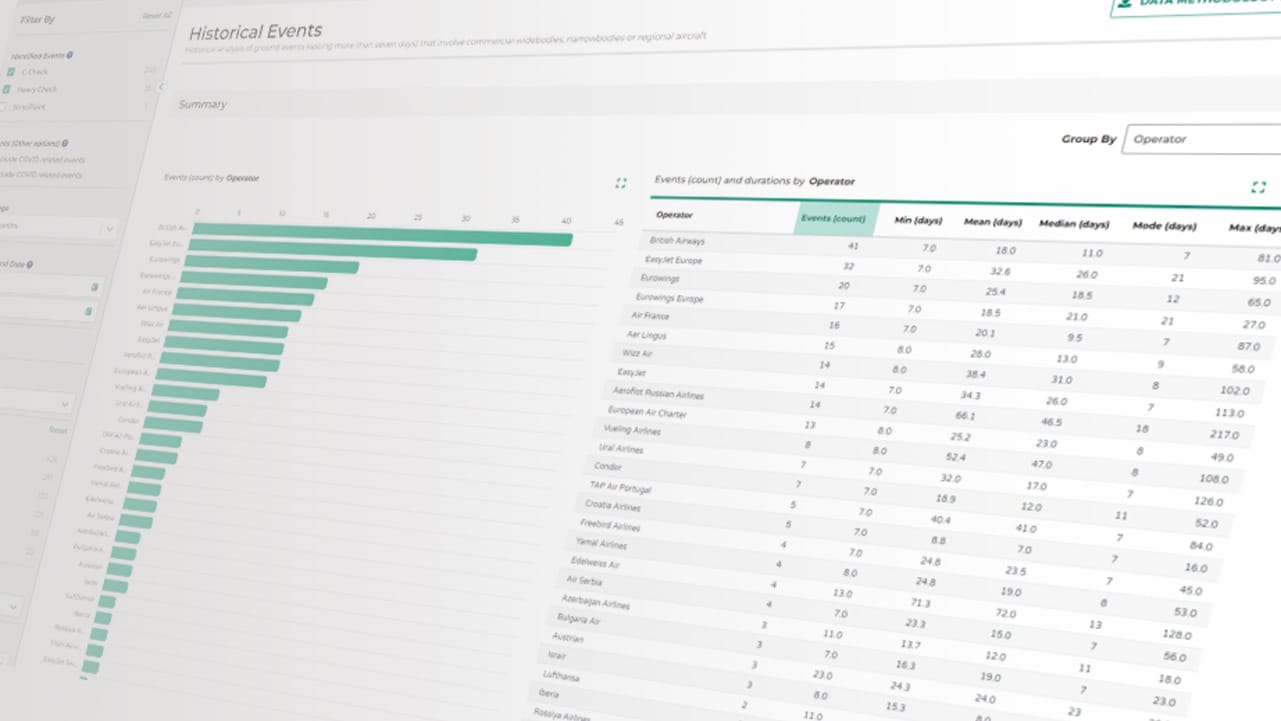1281x721 pixels.
Task: Click the info icon beside Identified Events
Action: [71, 56]
